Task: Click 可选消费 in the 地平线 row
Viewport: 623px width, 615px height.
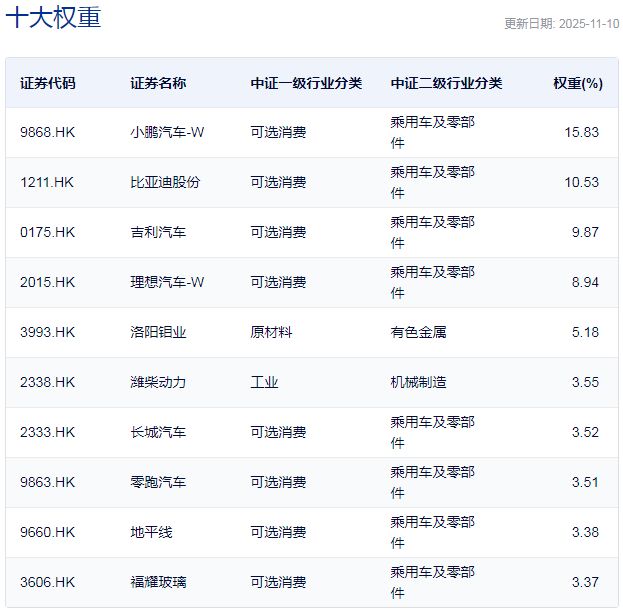Action: point(278,533)
